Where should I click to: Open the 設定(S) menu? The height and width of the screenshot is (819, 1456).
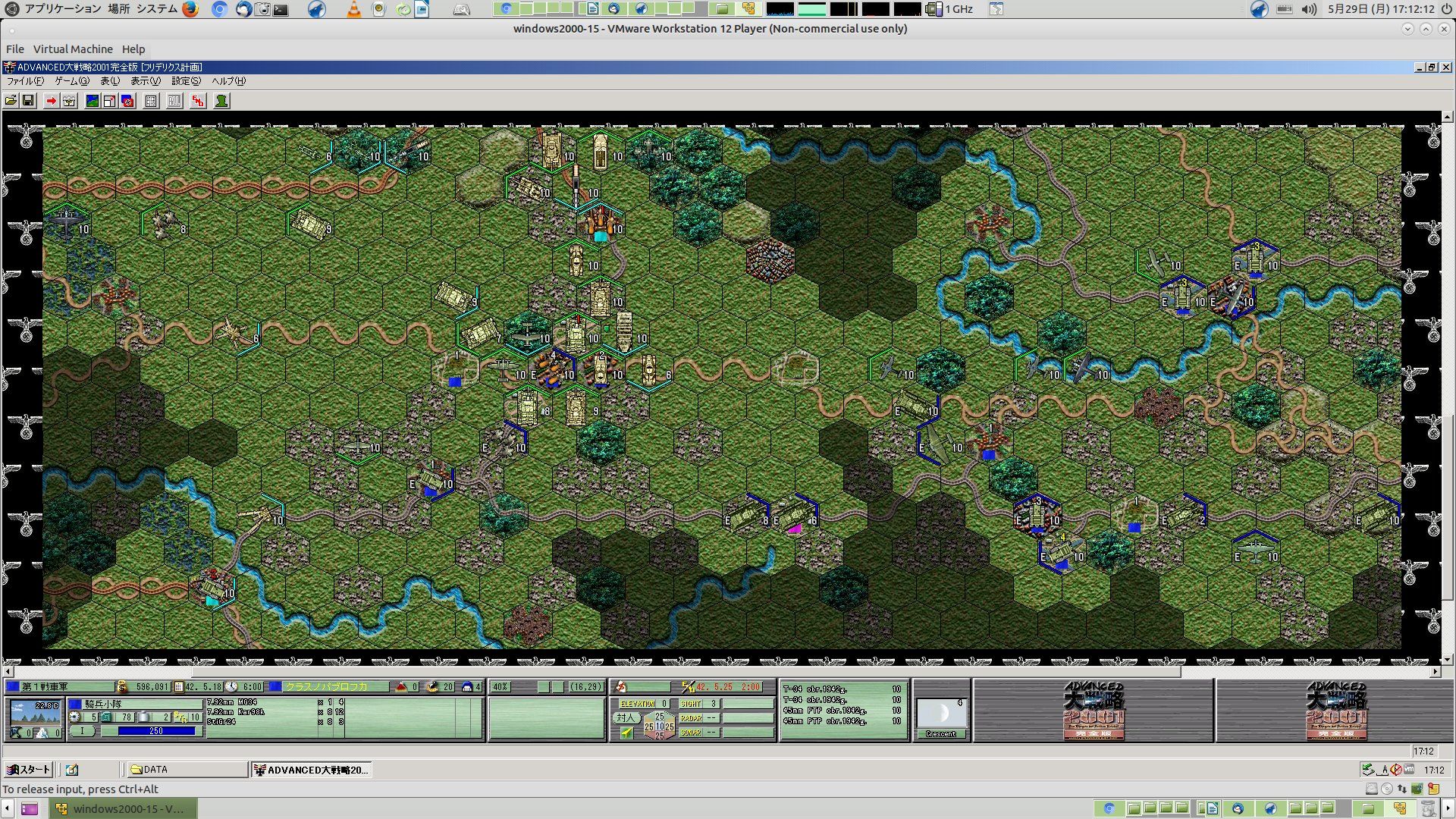(x=186, y=81)
